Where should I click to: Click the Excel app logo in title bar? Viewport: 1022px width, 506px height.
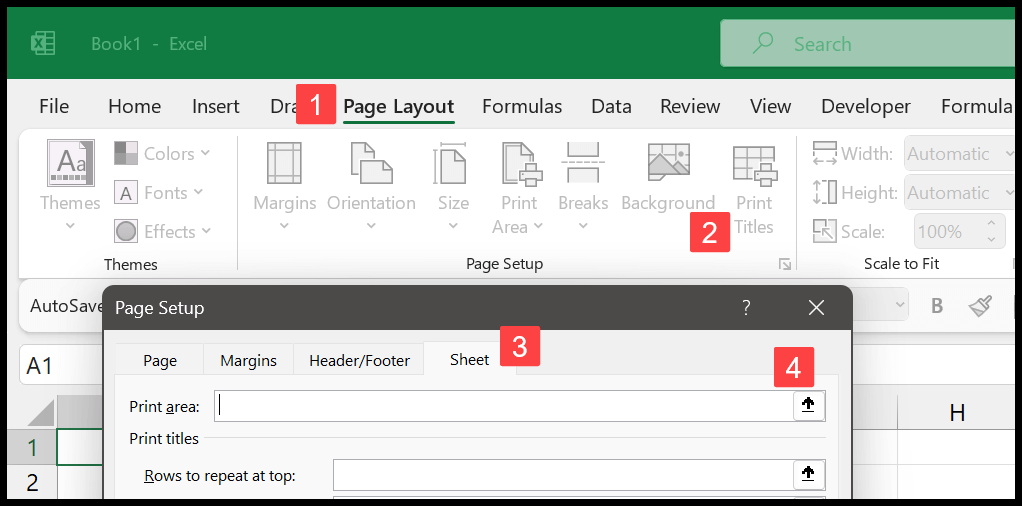tap(43, 44)
